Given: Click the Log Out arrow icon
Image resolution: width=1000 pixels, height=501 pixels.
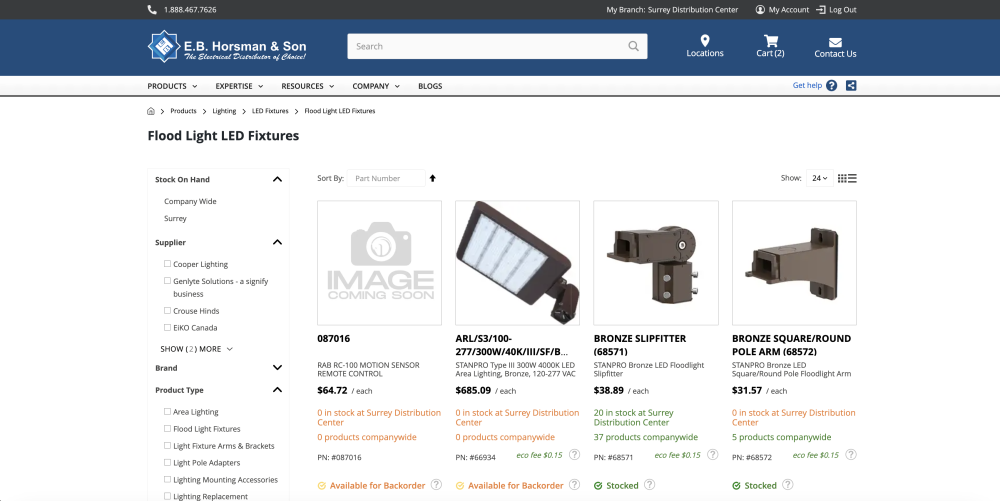Looking at the screenshot, I should tap(821, 10).
